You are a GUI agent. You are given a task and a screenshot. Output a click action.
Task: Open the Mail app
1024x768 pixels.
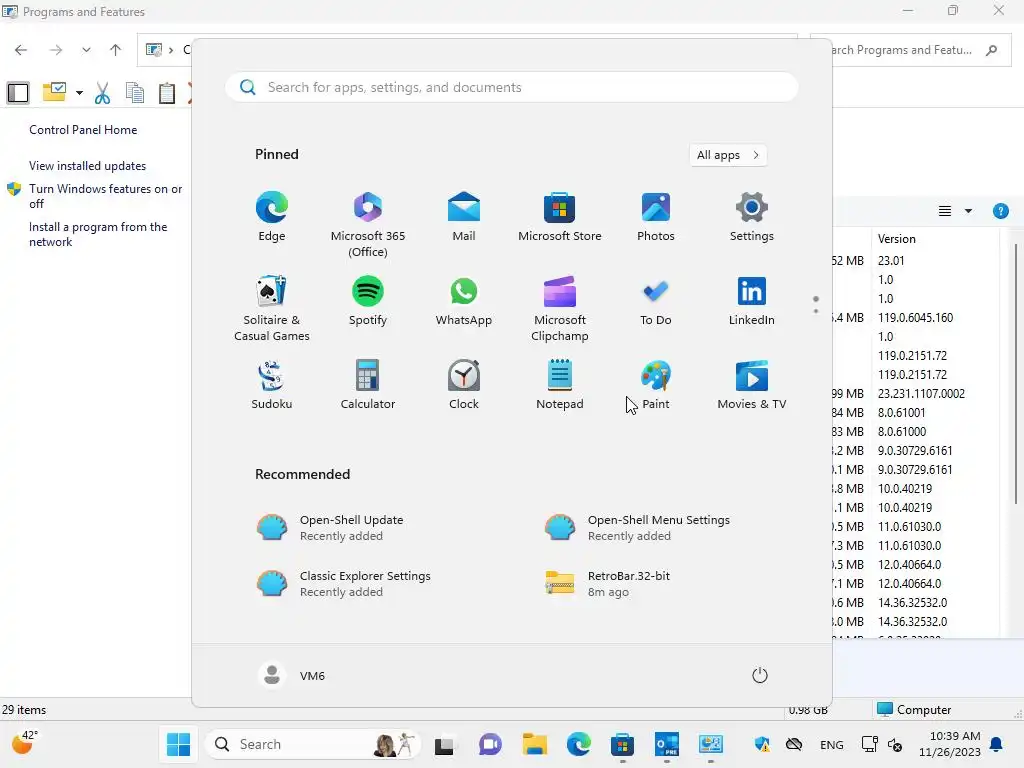click(464, 217)
